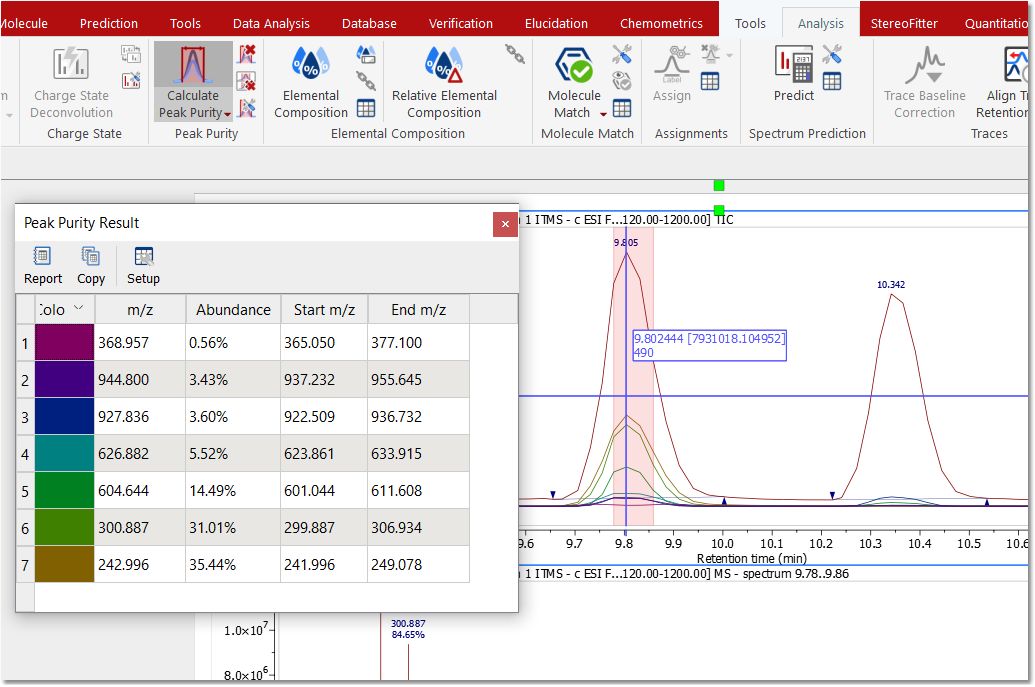The height and width of the screenshot is (687, 1035).
Task: Switch to the Verification ribbon tab
Action: click(x=461, y=23)
